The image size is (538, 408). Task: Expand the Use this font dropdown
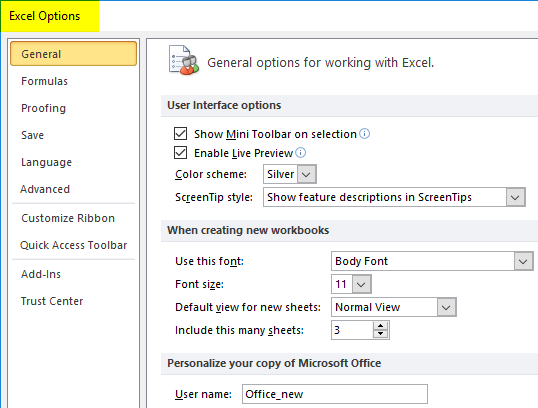click(523, 261)
